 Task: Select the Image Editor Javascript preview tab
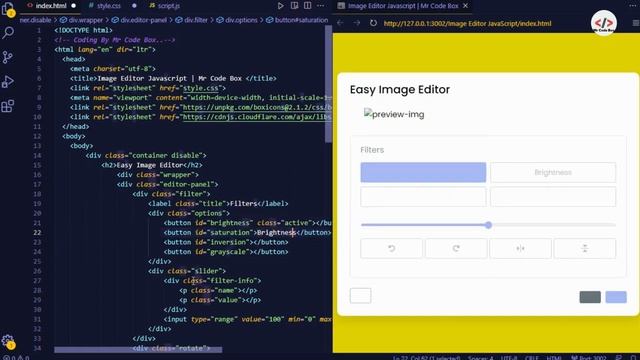click(x=403, y=6)
